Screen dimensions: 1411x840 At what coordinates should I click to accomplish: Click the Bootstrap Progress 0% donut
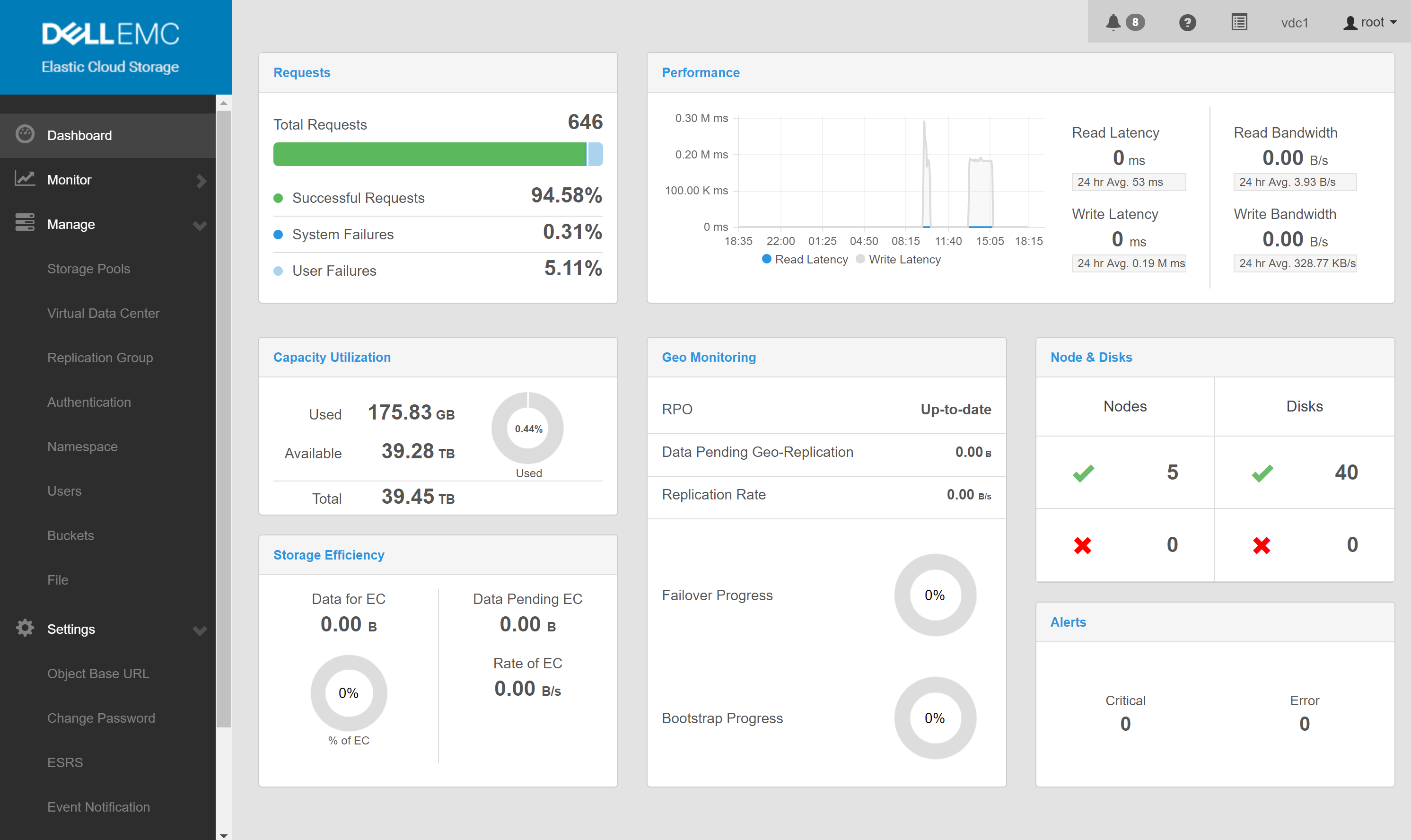935,717
